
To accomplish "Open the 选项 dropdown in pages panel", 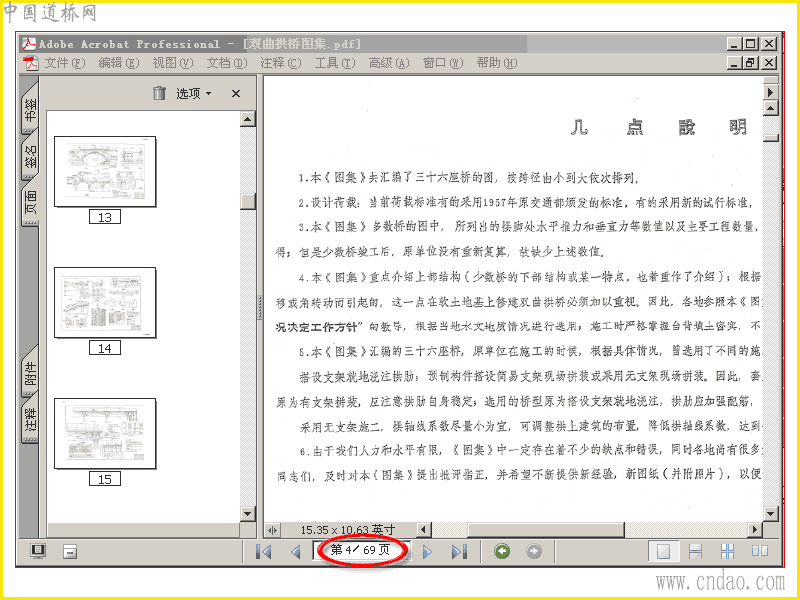I will 194,93.
